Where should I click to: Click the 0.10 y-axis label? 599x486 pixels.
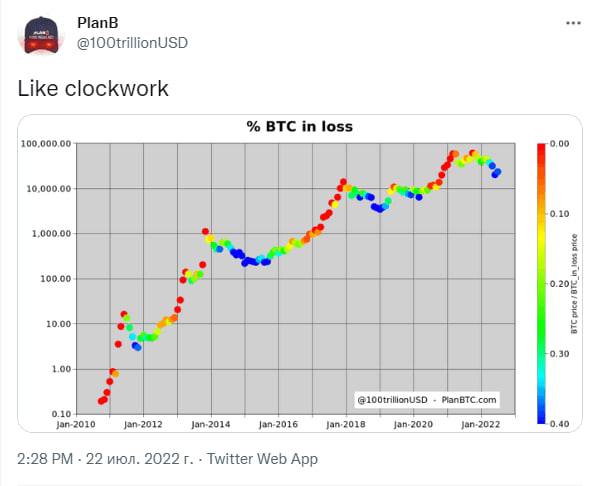pyautogui.click(x=62, y=414)
